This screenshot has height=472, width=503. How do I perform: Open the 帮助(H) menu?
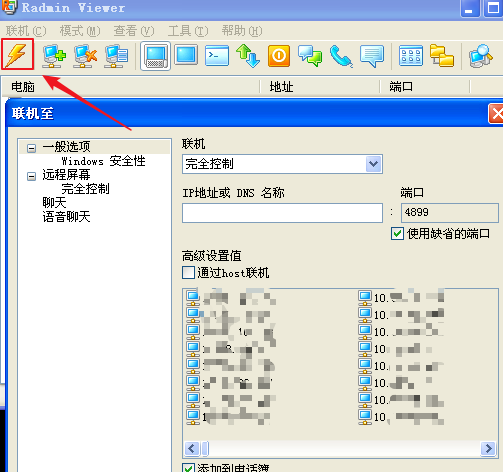[x=242, y=31]
